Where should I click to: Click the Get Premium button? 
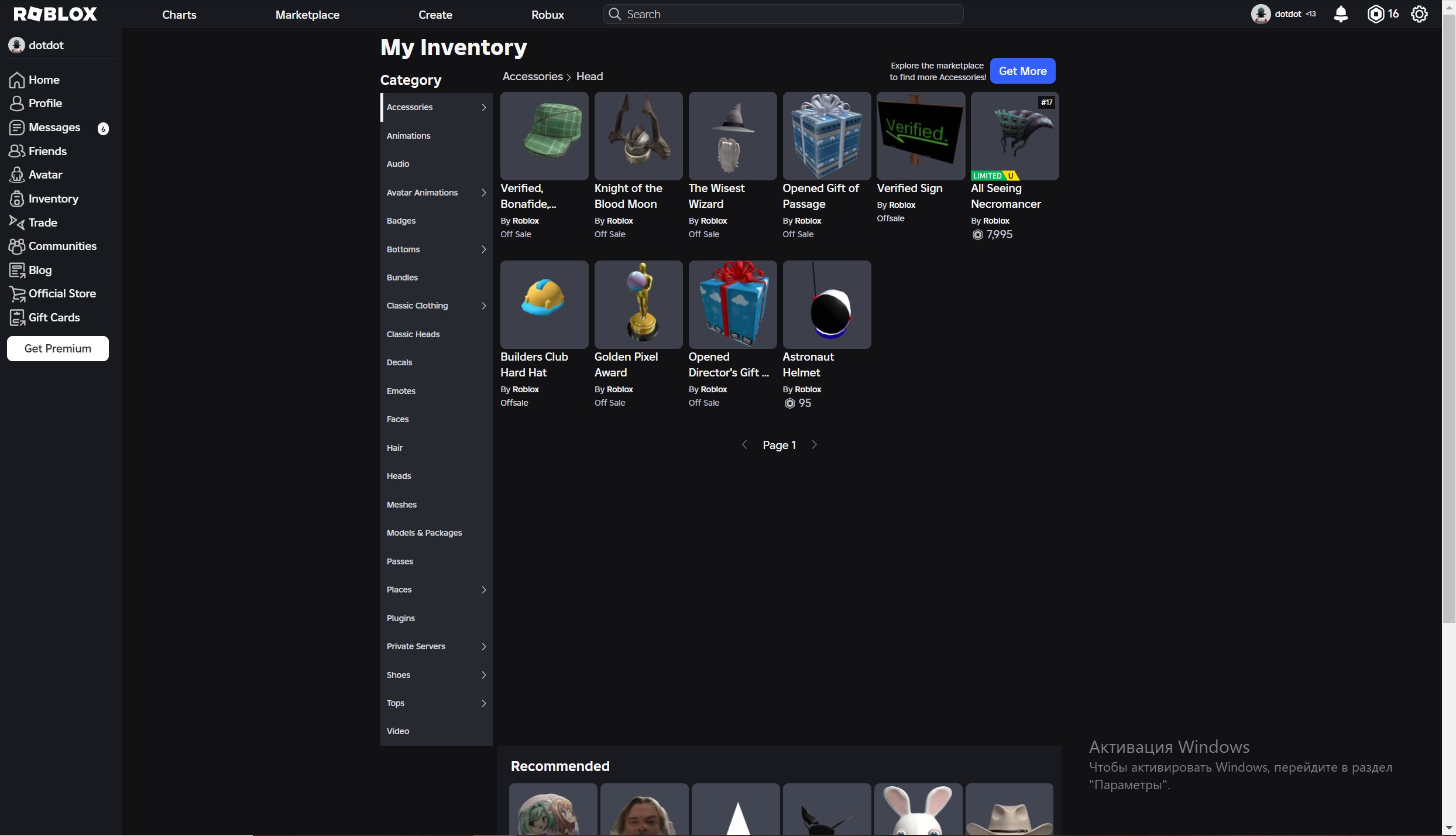click(58, 348)
